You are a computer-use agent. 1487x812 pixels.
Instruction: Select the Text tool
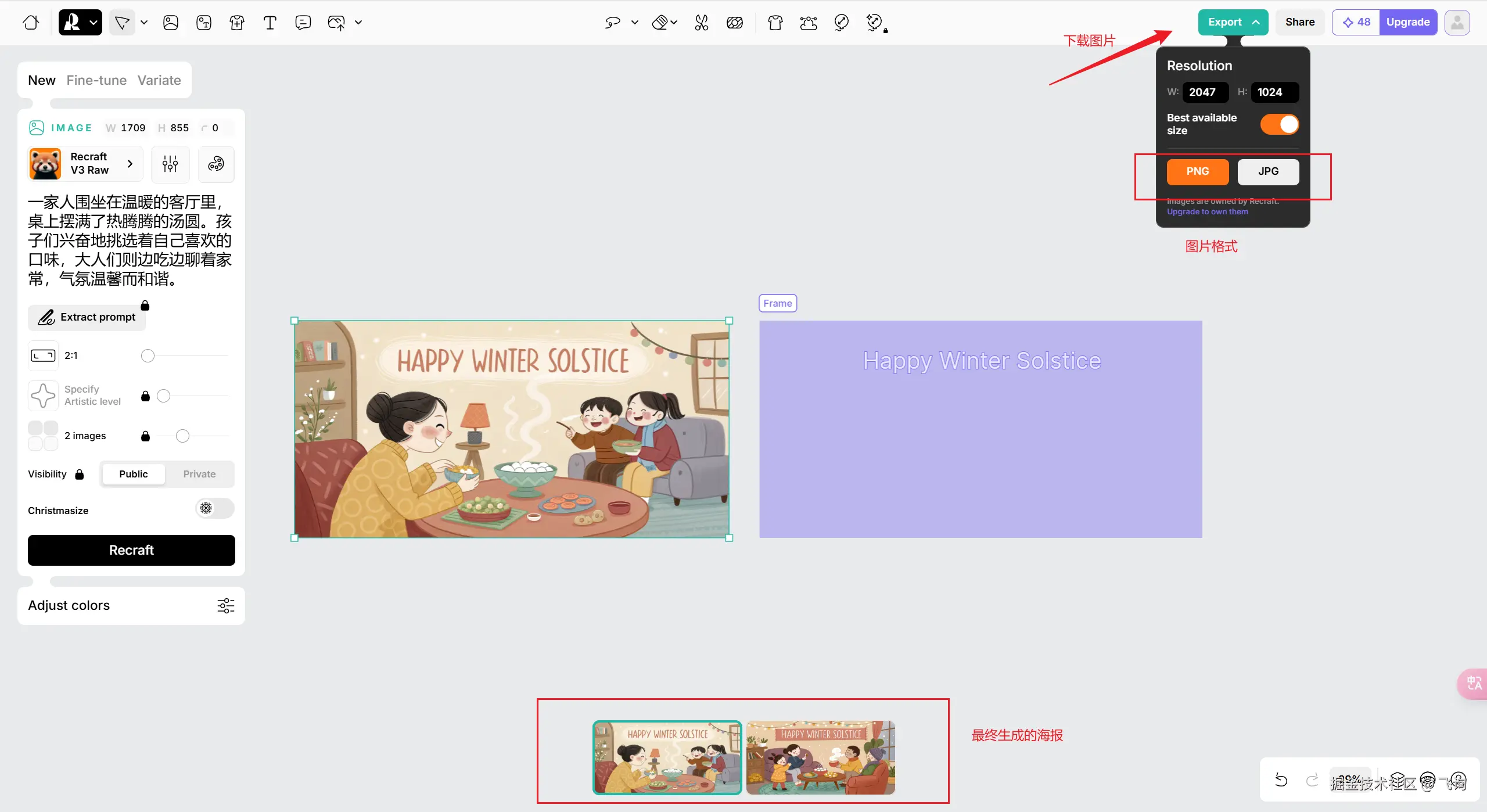click(270, 23)
